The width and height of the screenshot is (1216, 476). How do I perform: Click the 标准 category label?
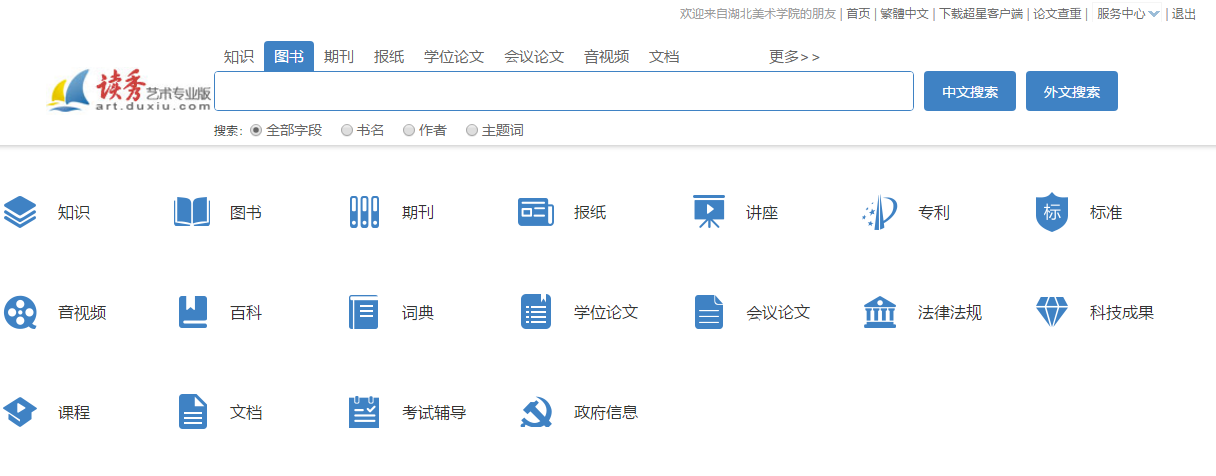(1106, 213)
